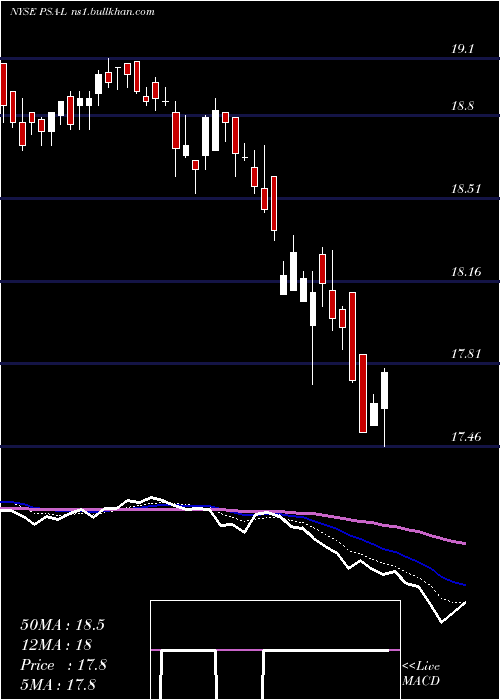Select the 18.51 price level label
Screen dimensions: 500x700
pyautogui.click(x=466, y=188)
